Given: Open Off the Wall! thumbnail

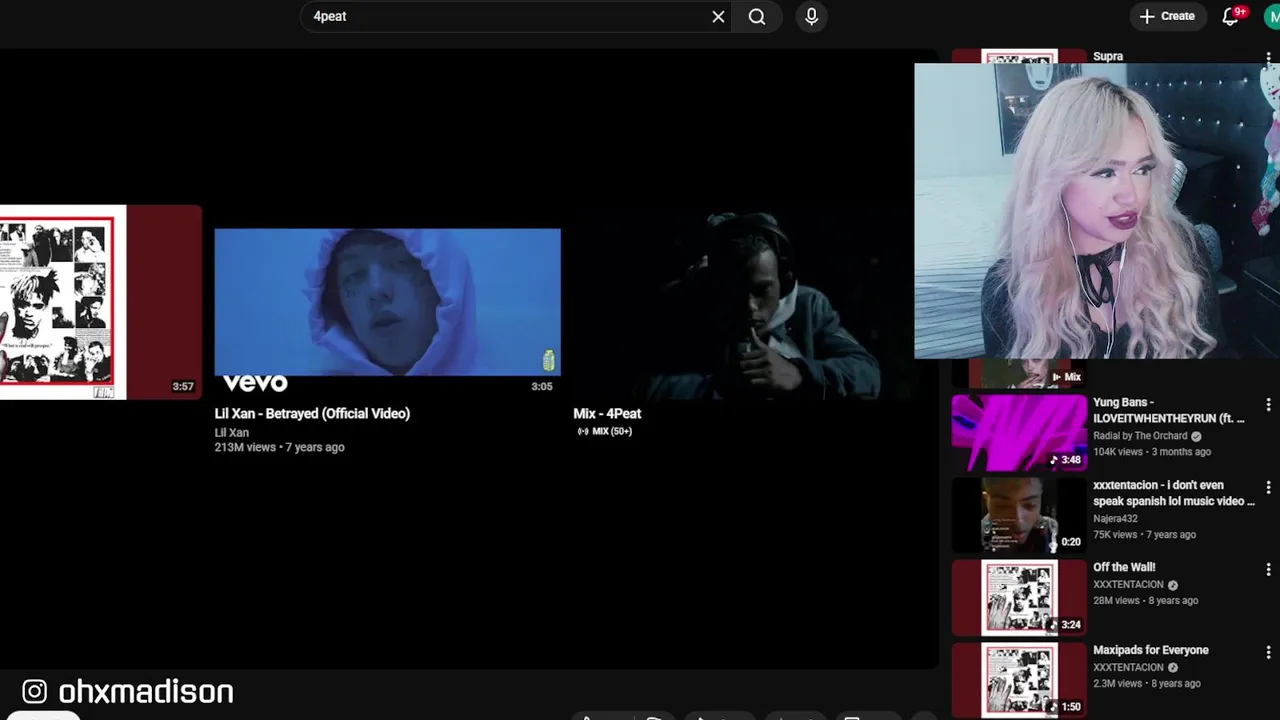Looking at the screenshot, I should point(1019,598).
